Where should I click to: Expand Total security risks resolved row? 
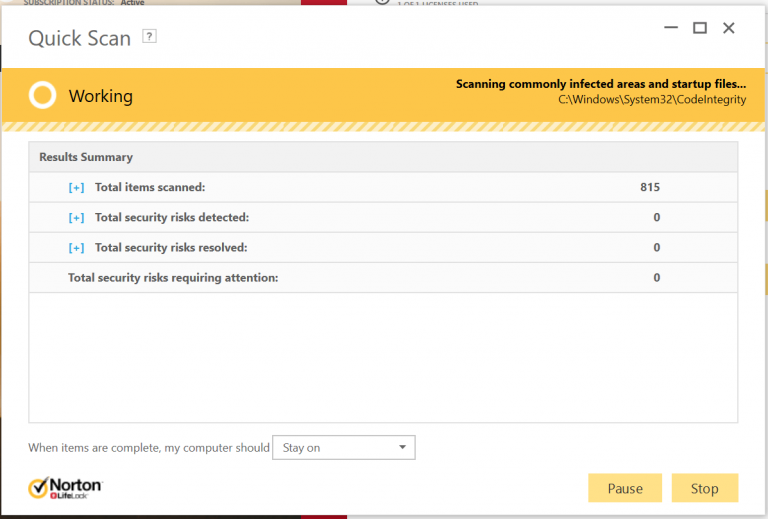76,248
